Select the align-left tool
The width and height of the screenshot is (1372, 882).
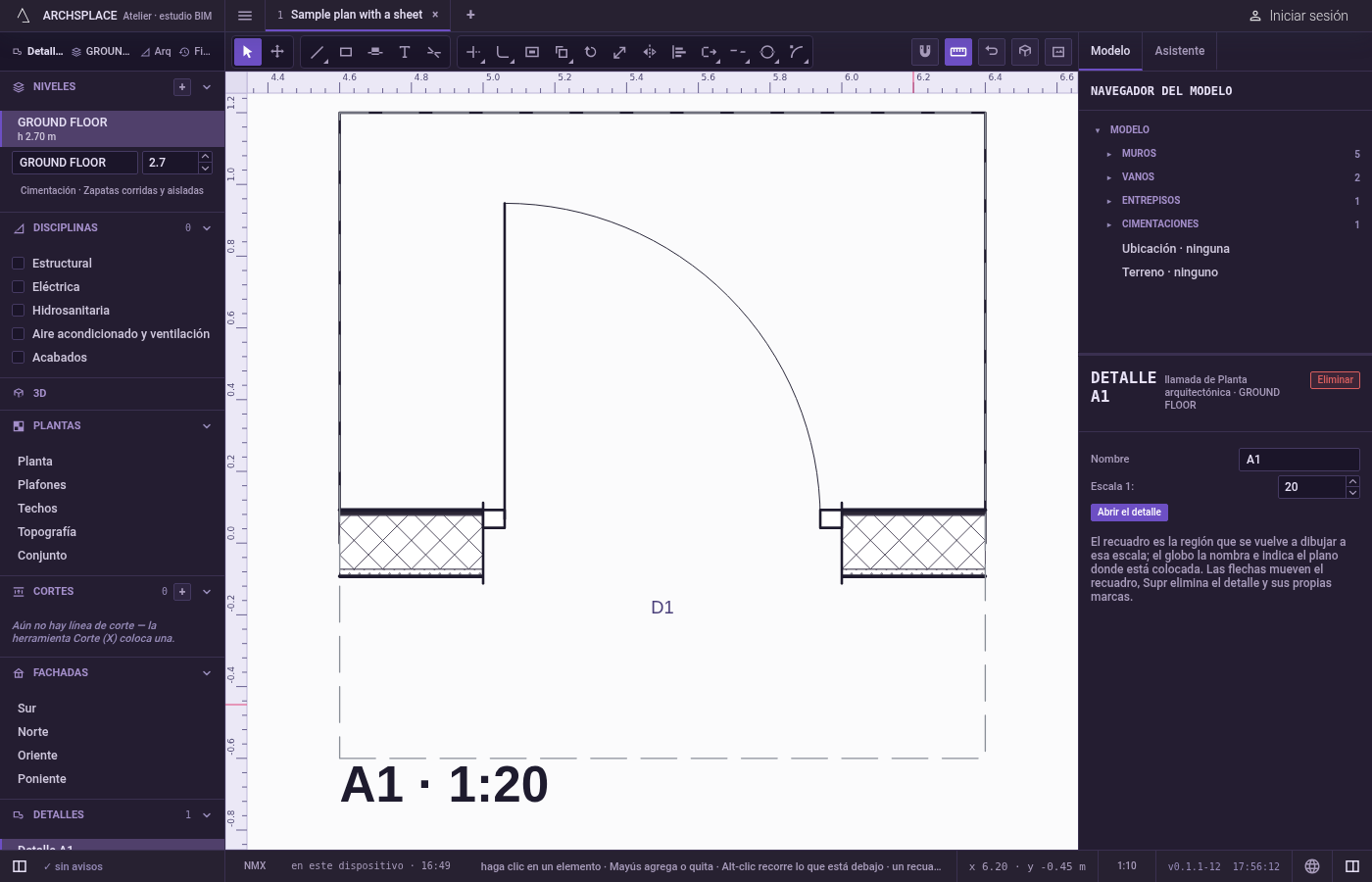click(x=679, y=52)
